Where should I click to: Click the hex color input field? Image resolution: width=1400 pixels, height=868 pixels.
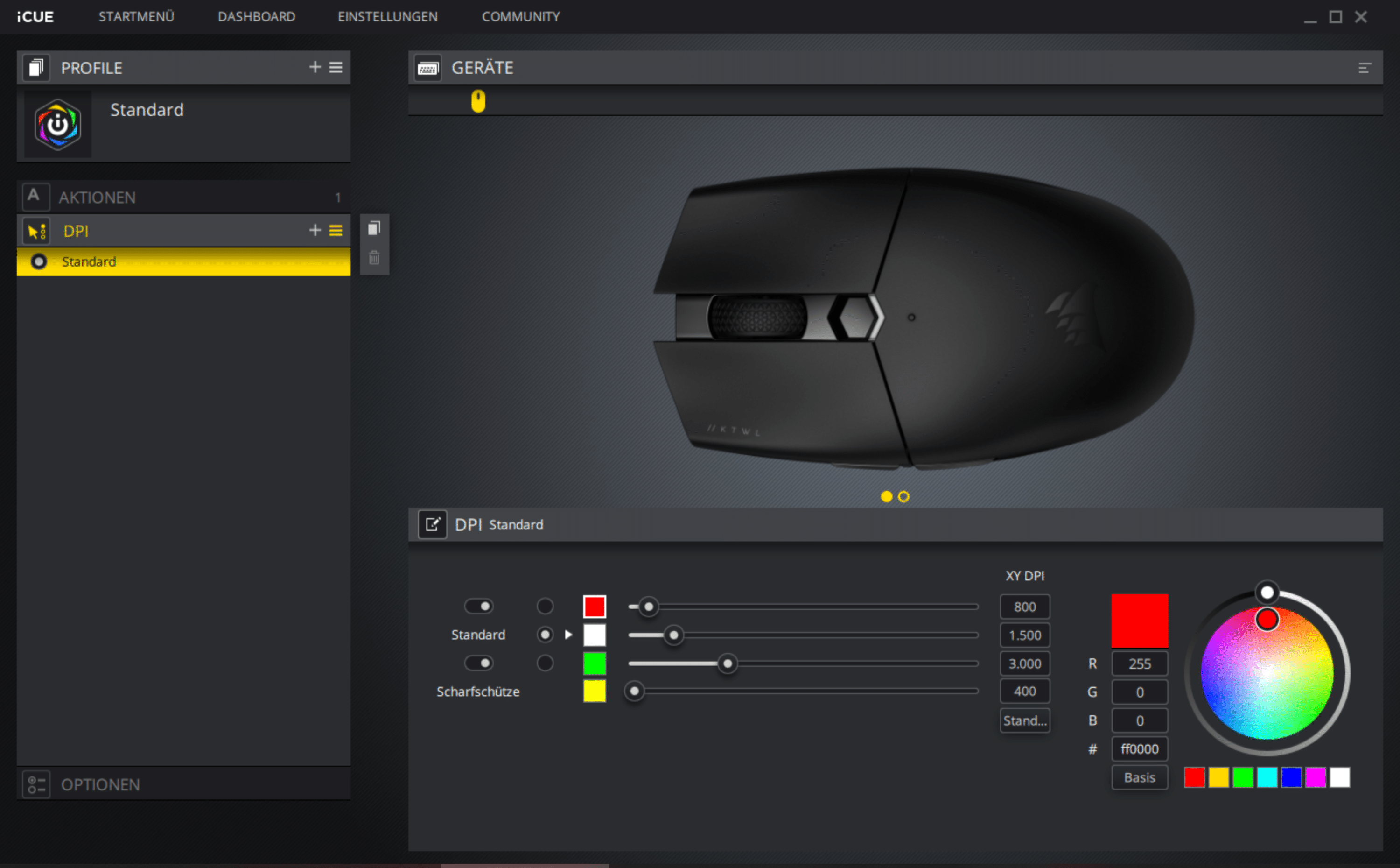[1139, 748]
